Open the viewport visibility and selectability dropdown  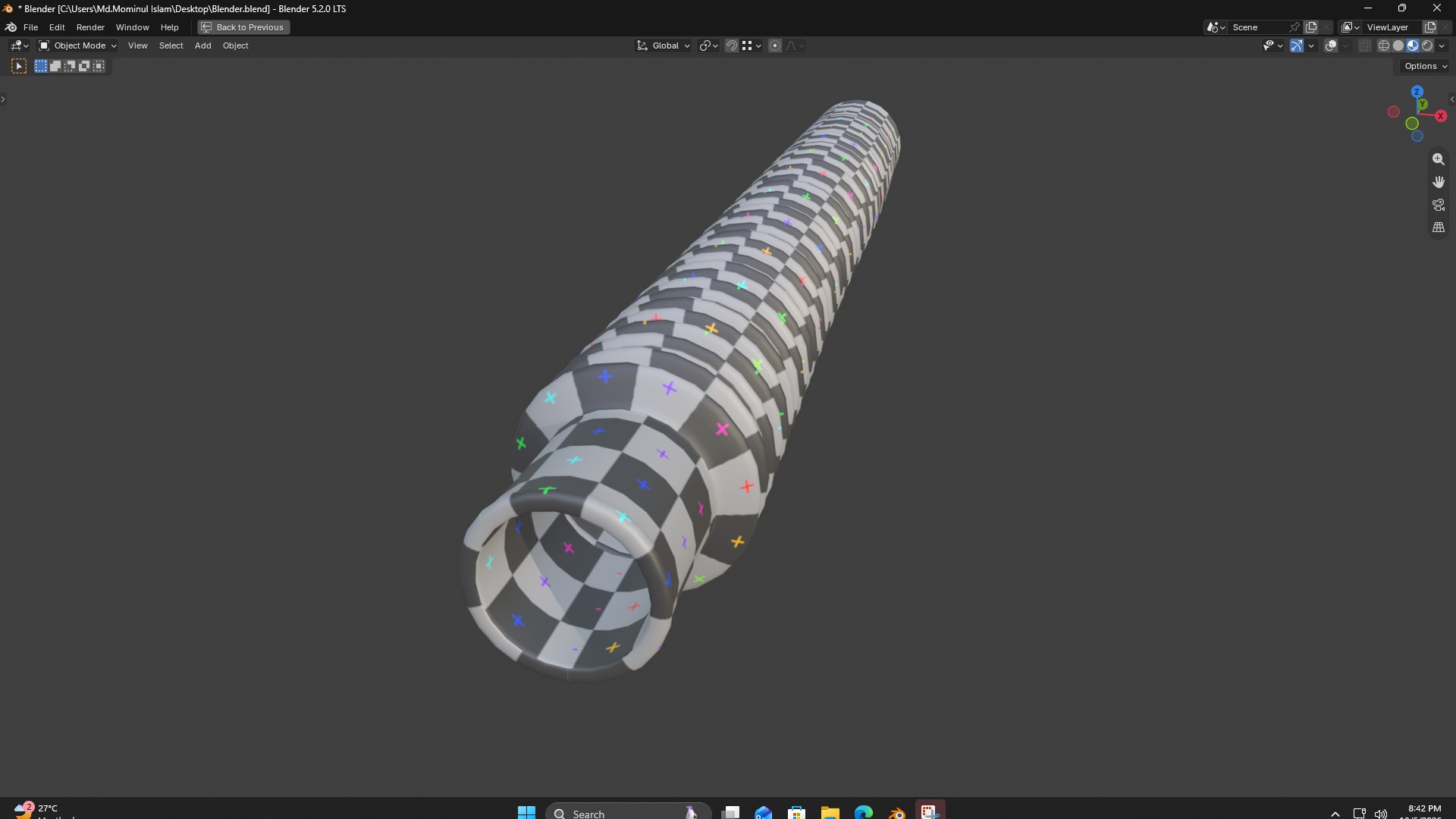tap(1272, 45)
